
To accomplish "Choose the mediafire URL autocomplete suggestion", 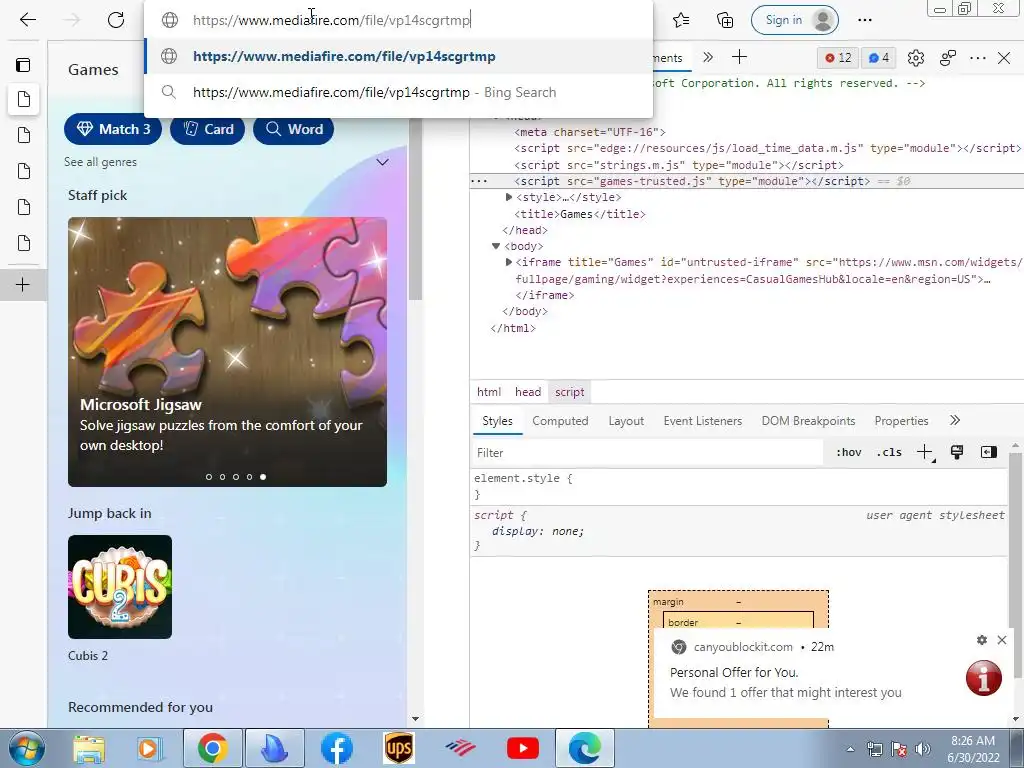I will tap(398, 56).
